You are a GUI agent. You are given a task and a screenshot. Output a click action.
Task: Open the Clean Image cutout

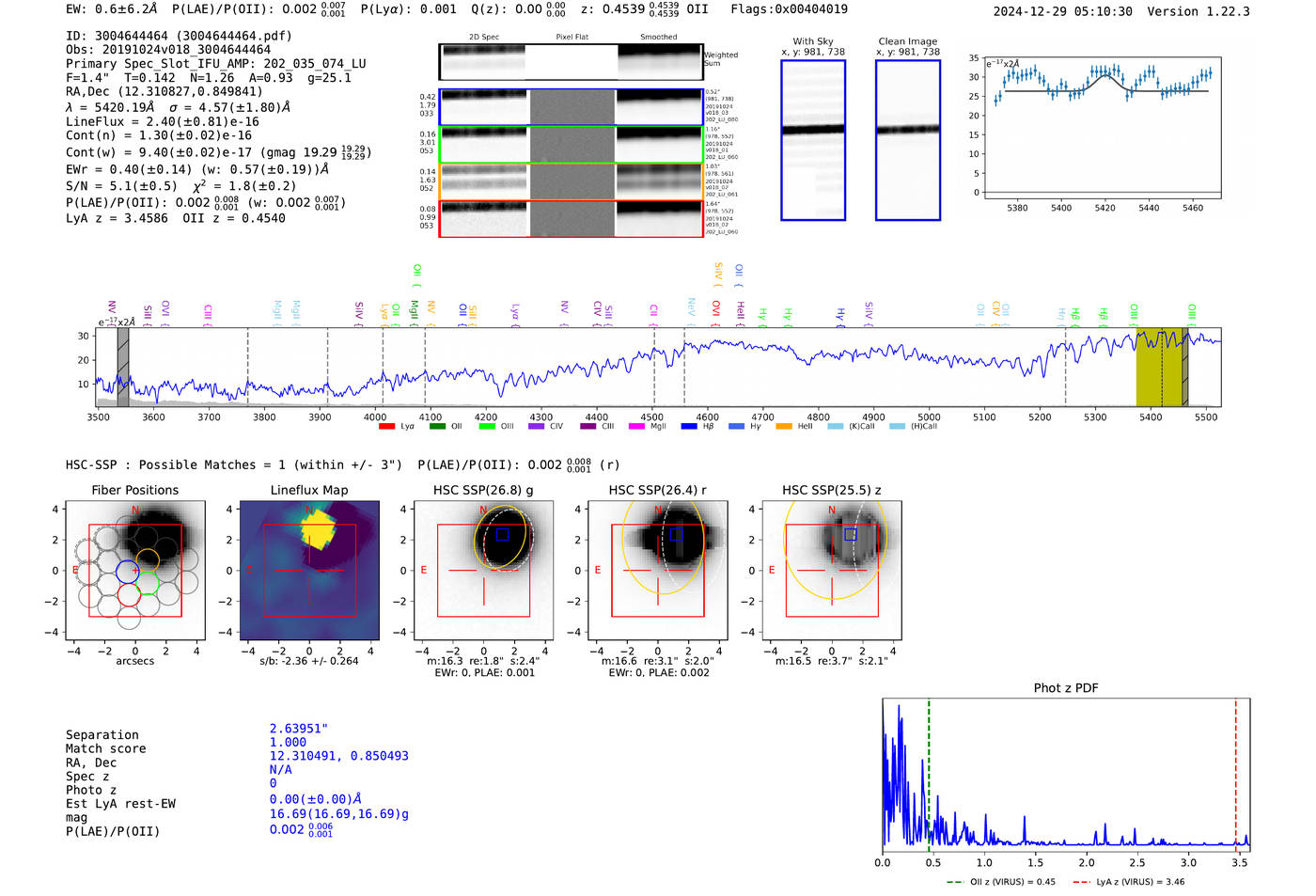pos(908,140)
